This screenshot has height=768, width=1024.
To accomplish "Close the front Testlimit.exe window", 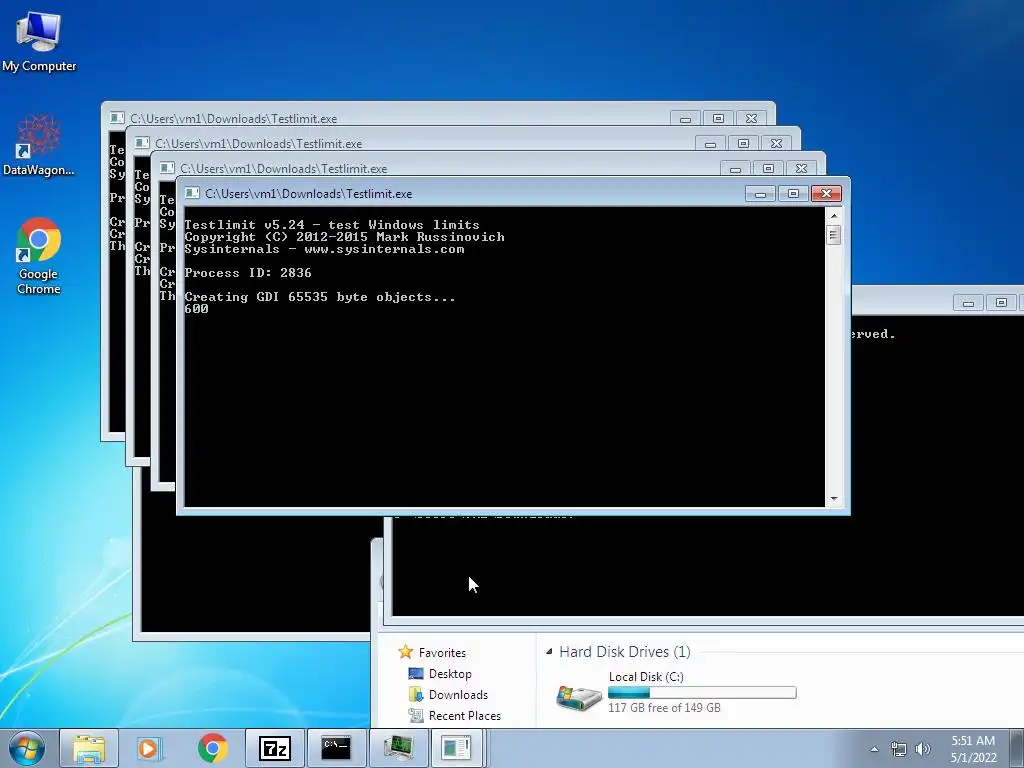I will click(826, 194).
